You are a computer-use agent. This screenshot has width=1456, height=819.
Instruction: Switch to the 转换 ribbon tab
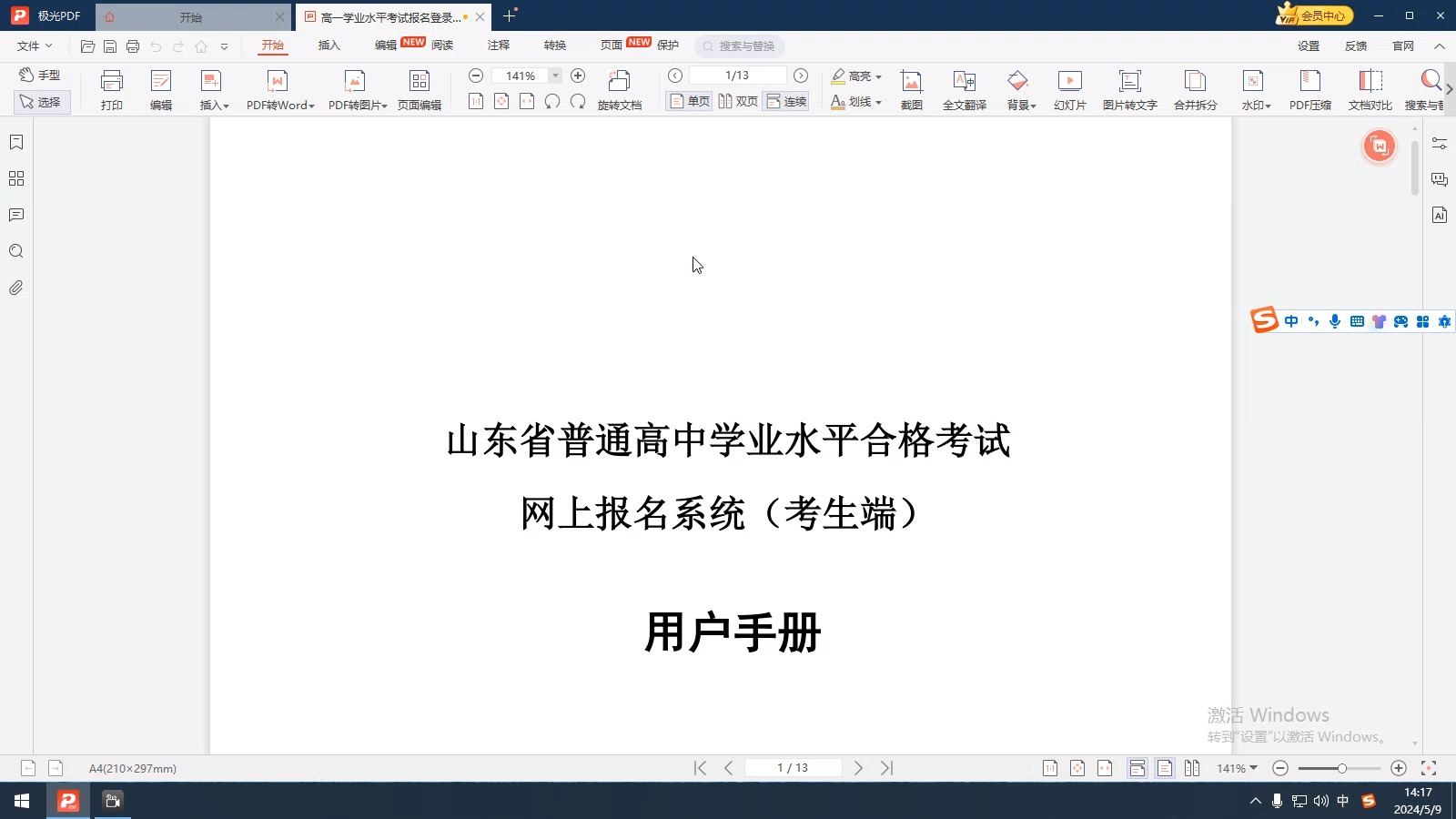coord(554,45)
